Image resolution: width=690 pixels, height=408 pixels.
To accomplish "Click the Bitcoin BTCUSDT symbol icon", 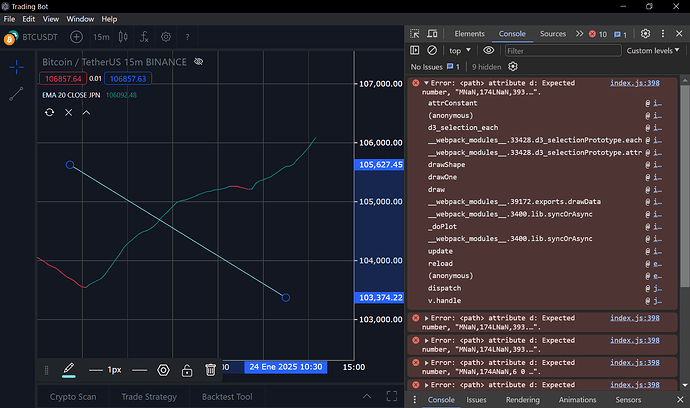I will coord(11,38).
